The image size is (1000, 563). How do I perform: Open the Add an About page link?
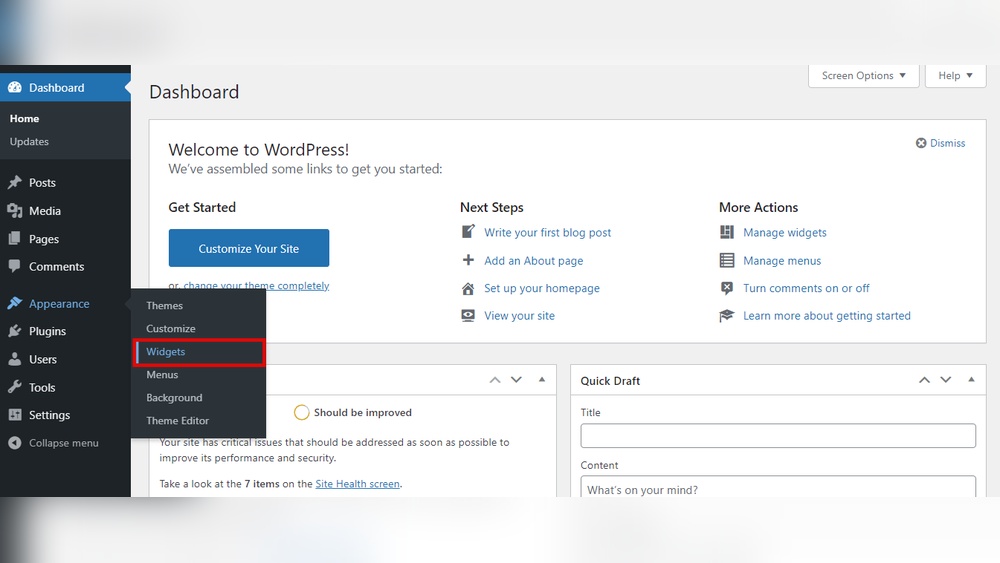[534, 260]
